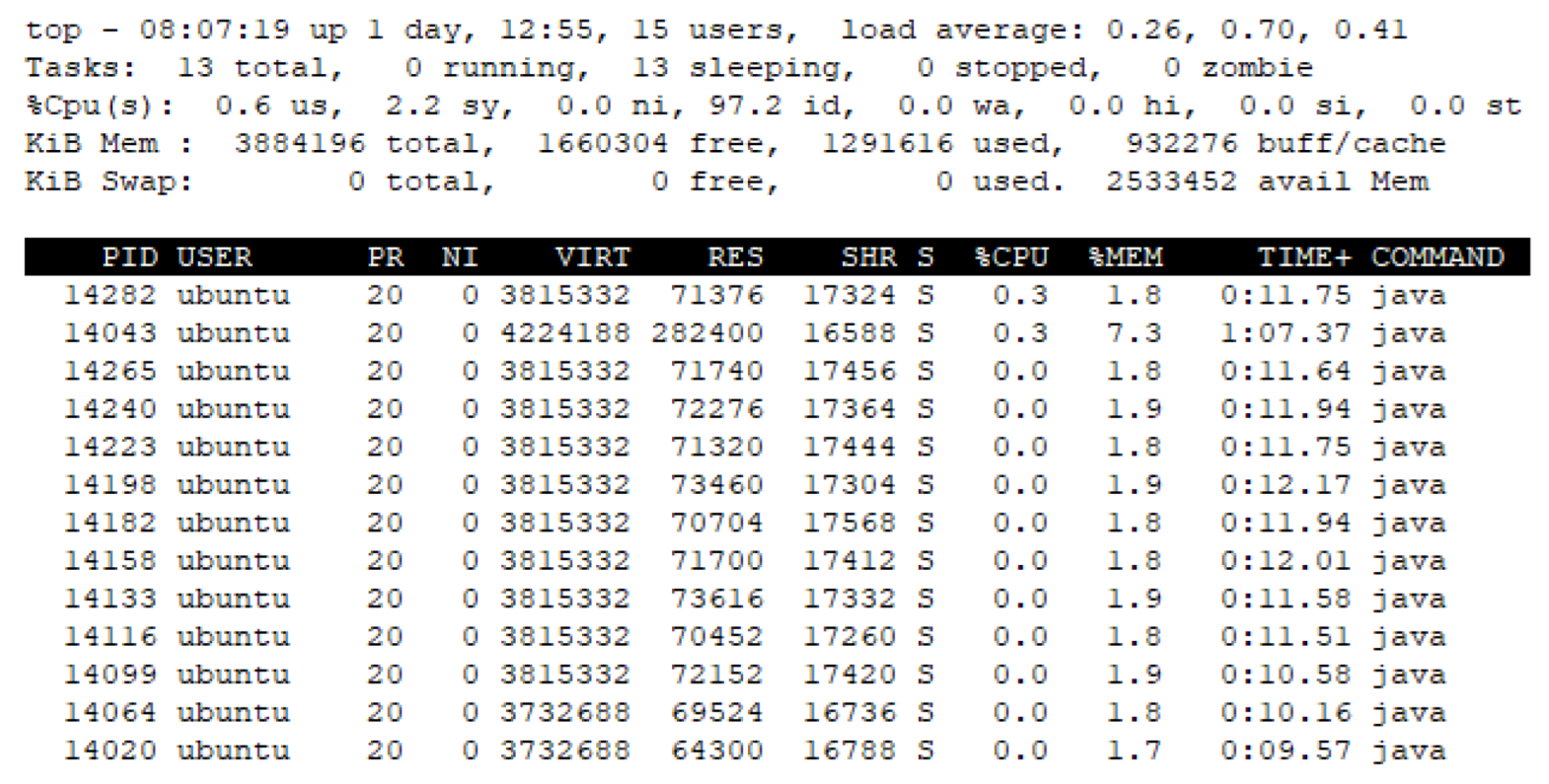Image resolution: width=1549 pixels, height=784 pixels.
Task: Select the %MEM column header
Action: [x=1126, y=257]
